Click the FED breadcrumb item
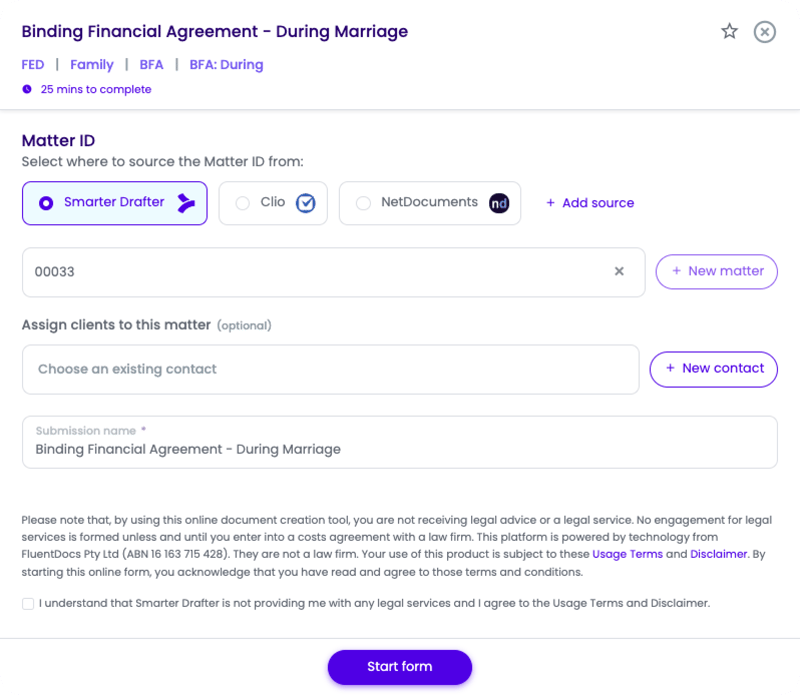This screenshot has height=695, width=800. [x=33, y=65]
